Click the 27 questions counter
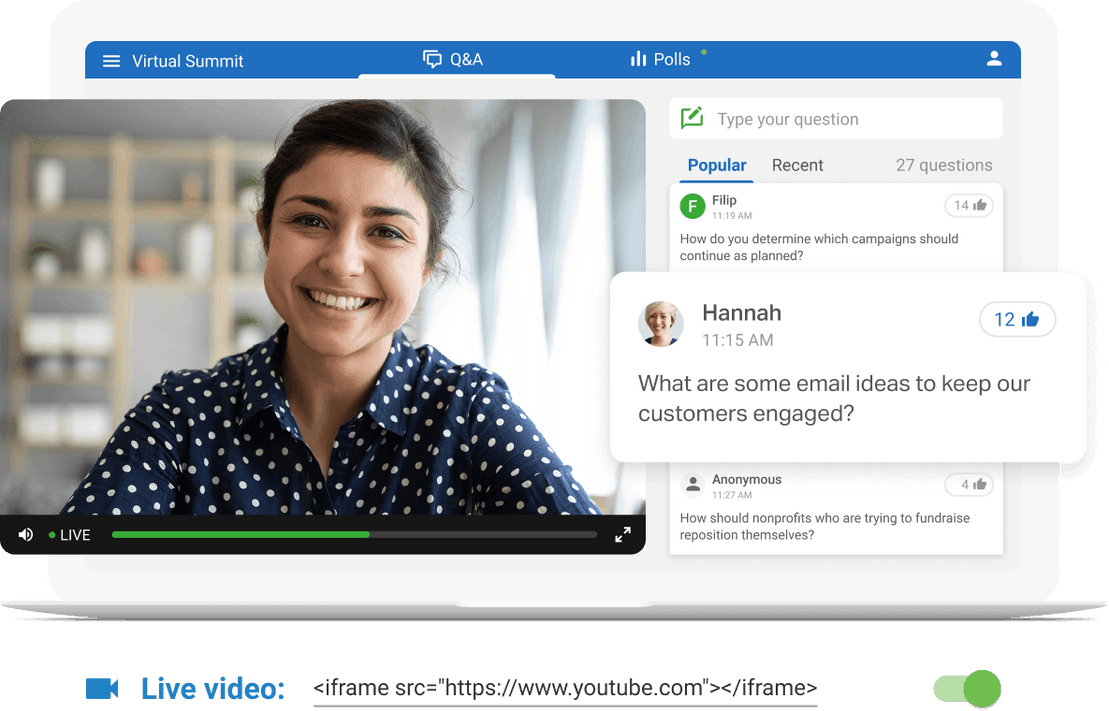The width and height of the screenshot is (1109, 711). pyautogui.click(x=943, y=164)
